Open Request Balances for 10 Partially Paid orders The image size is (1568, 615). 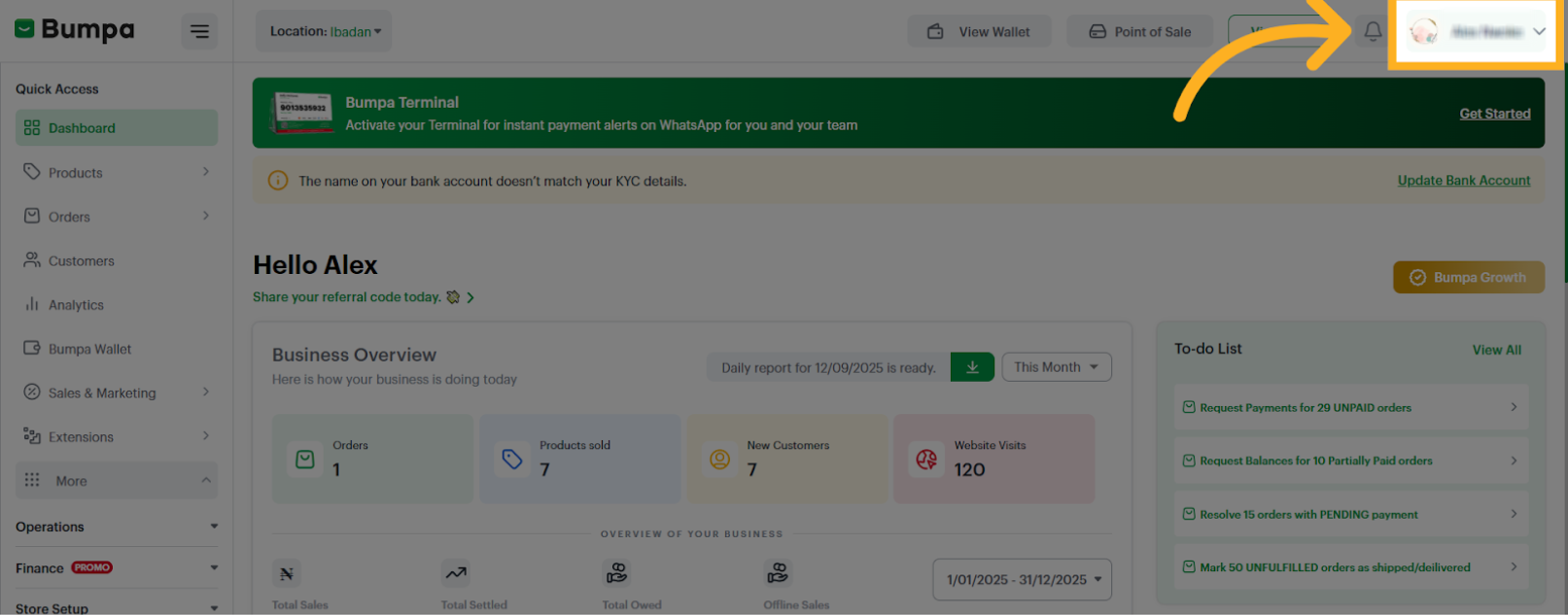(x=1350, y=461)
